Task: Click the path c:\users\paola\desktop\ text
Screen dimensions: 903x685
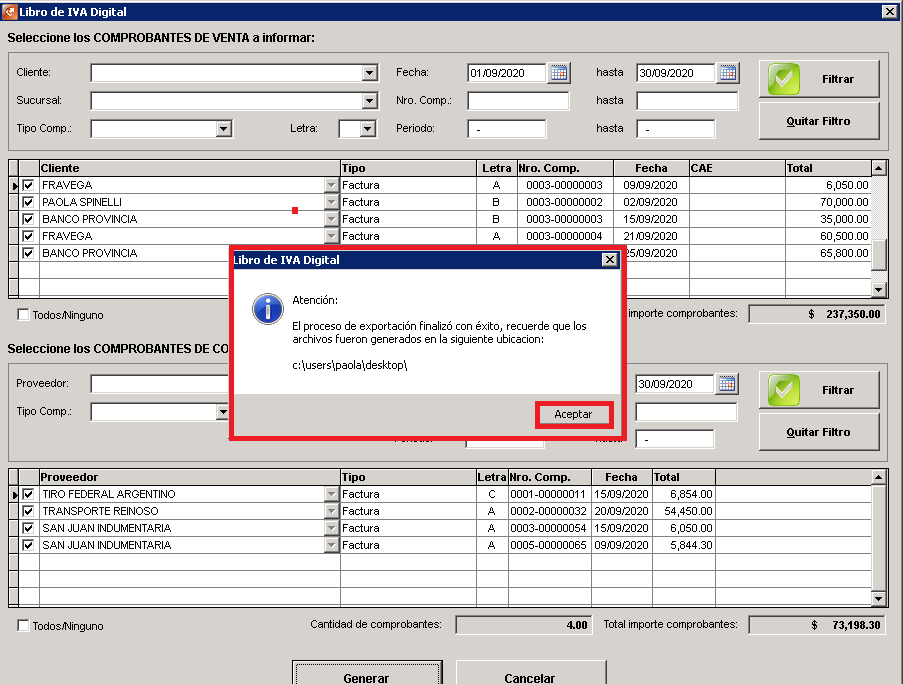Action: tap(350, 365)
